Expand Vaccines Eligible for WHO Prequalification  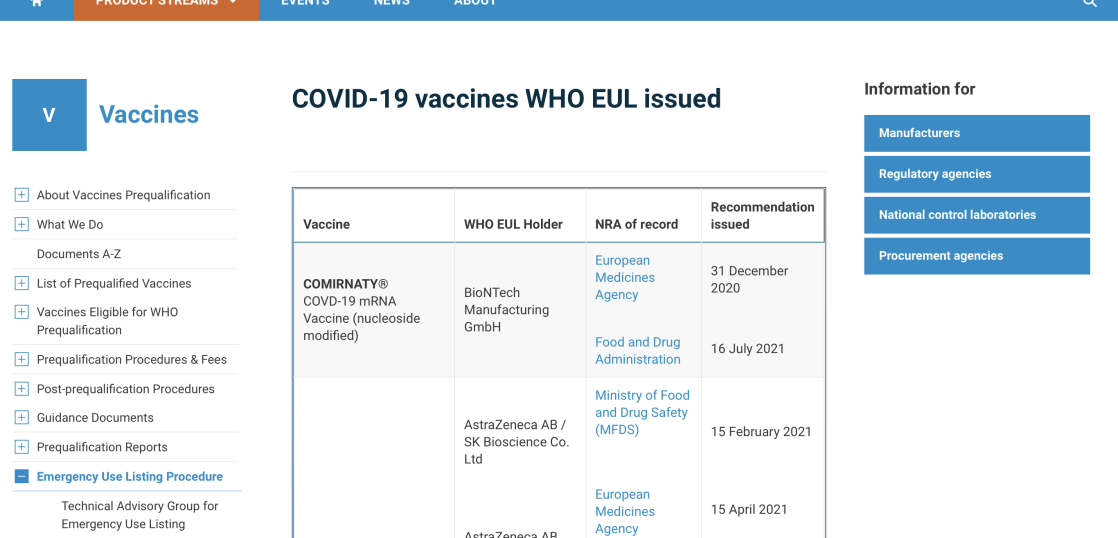tap(22, 312)
